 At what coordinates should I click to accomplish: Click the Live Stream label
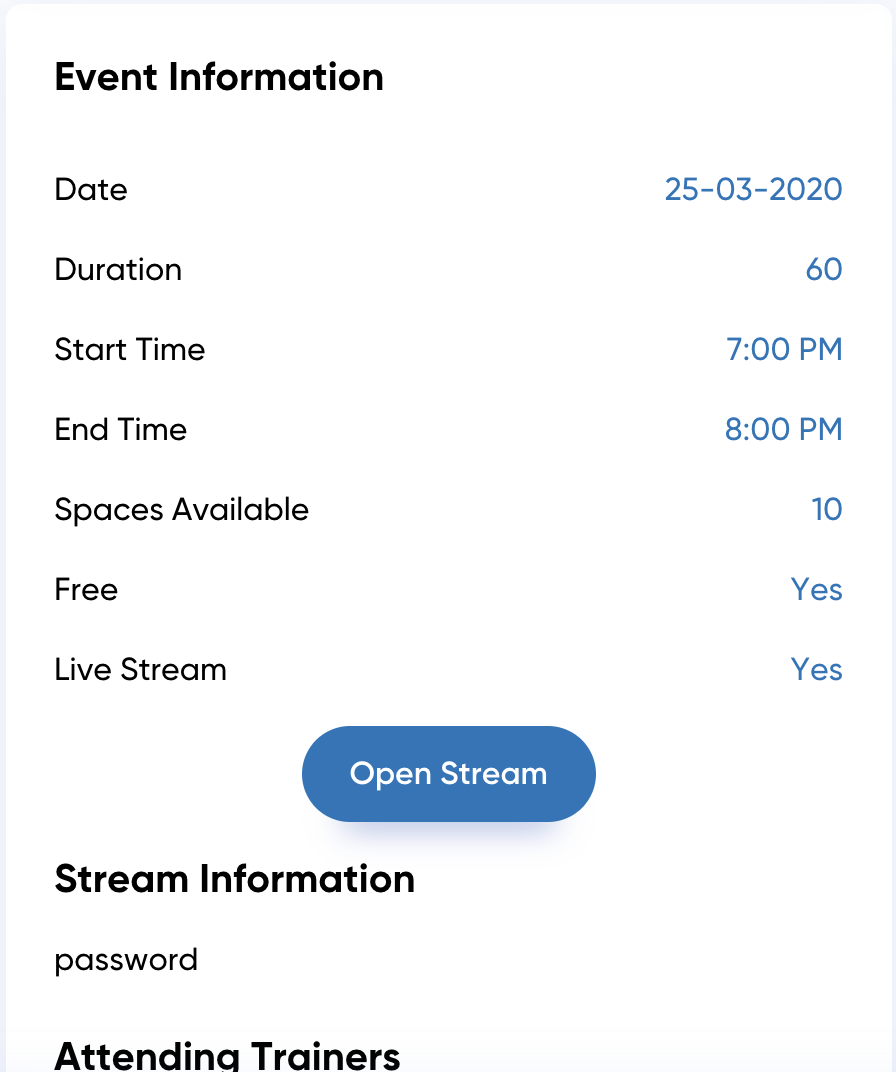point(141,670)
